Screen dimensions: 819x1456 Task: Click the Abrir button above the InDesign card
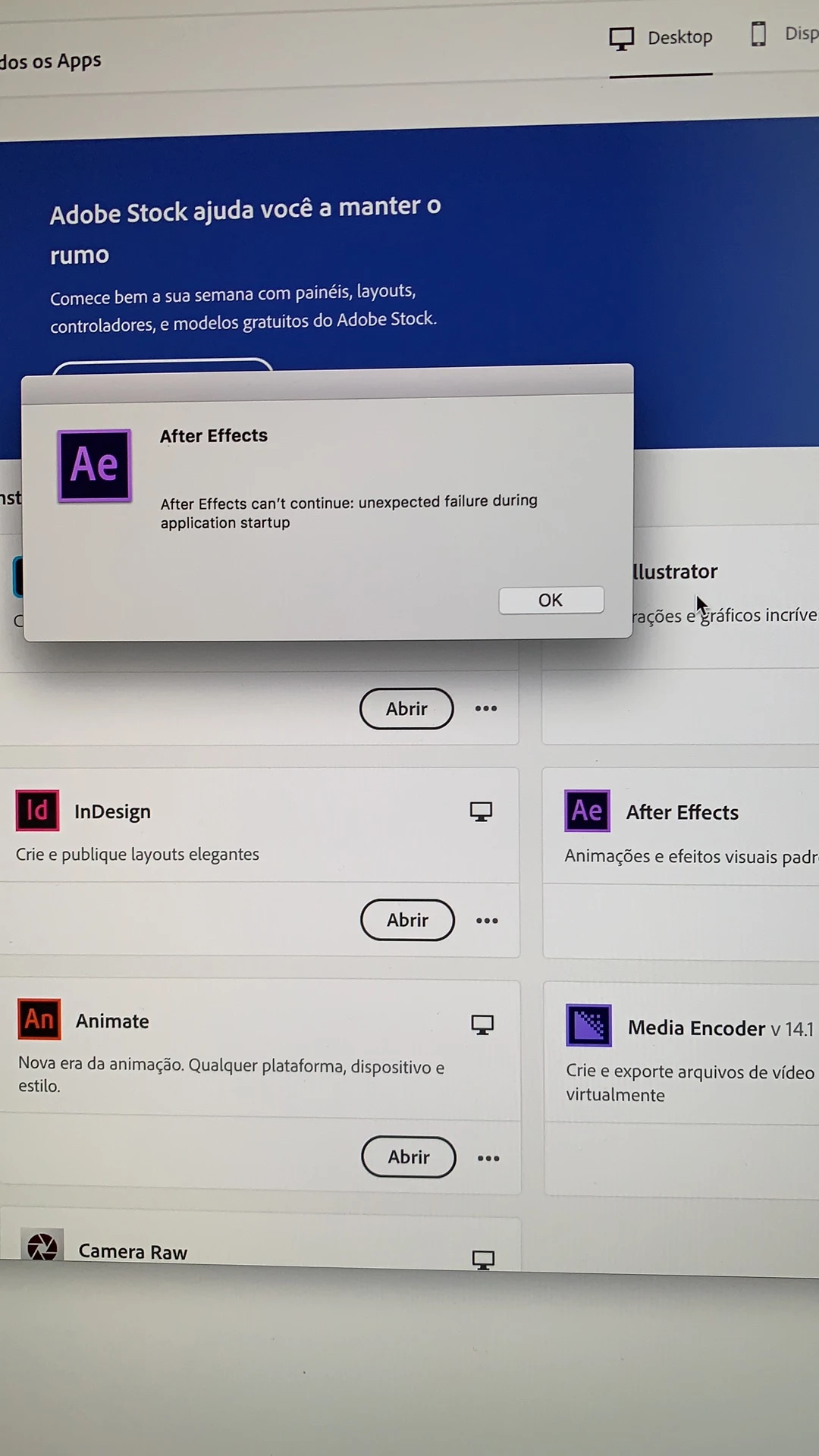pos(406,708)
